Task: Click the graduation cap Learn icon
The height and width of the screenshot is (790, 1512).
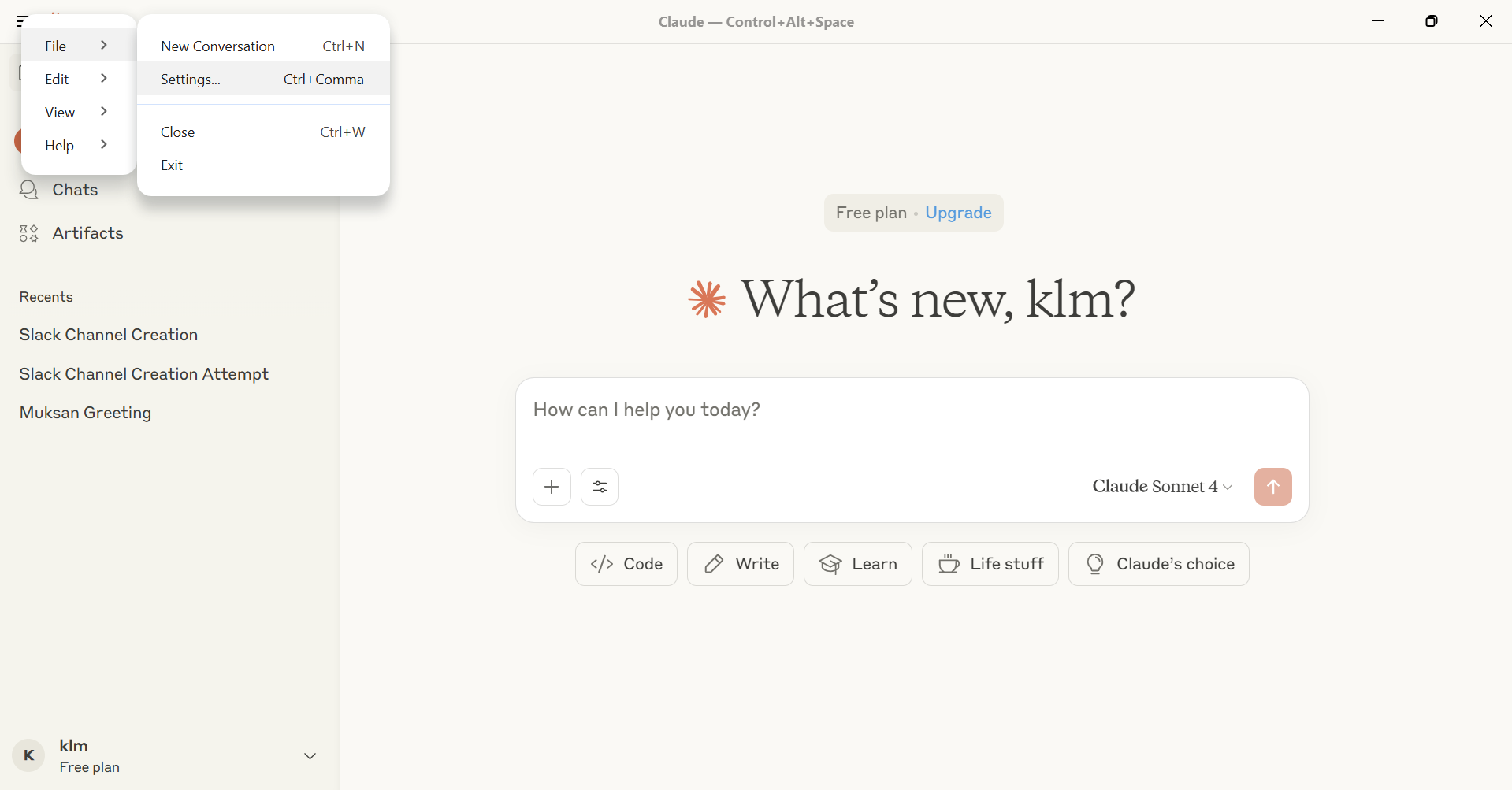Action: (x=830, y=564)
